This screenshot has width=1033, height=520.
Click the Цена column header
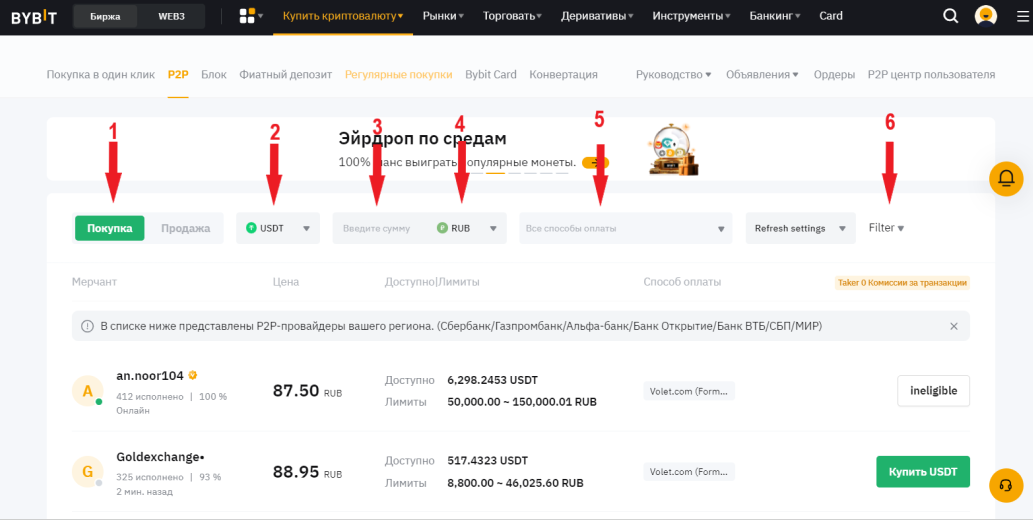285,282
